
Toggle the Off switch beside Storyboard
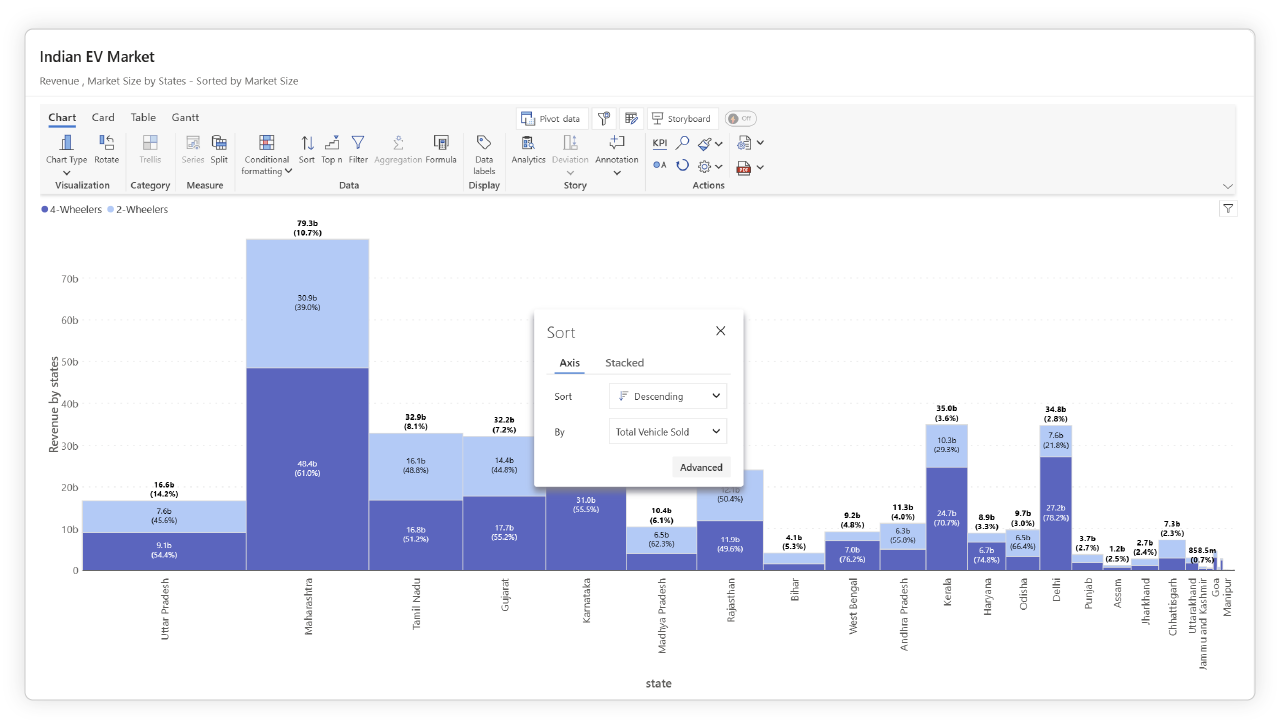coord(740,119)
